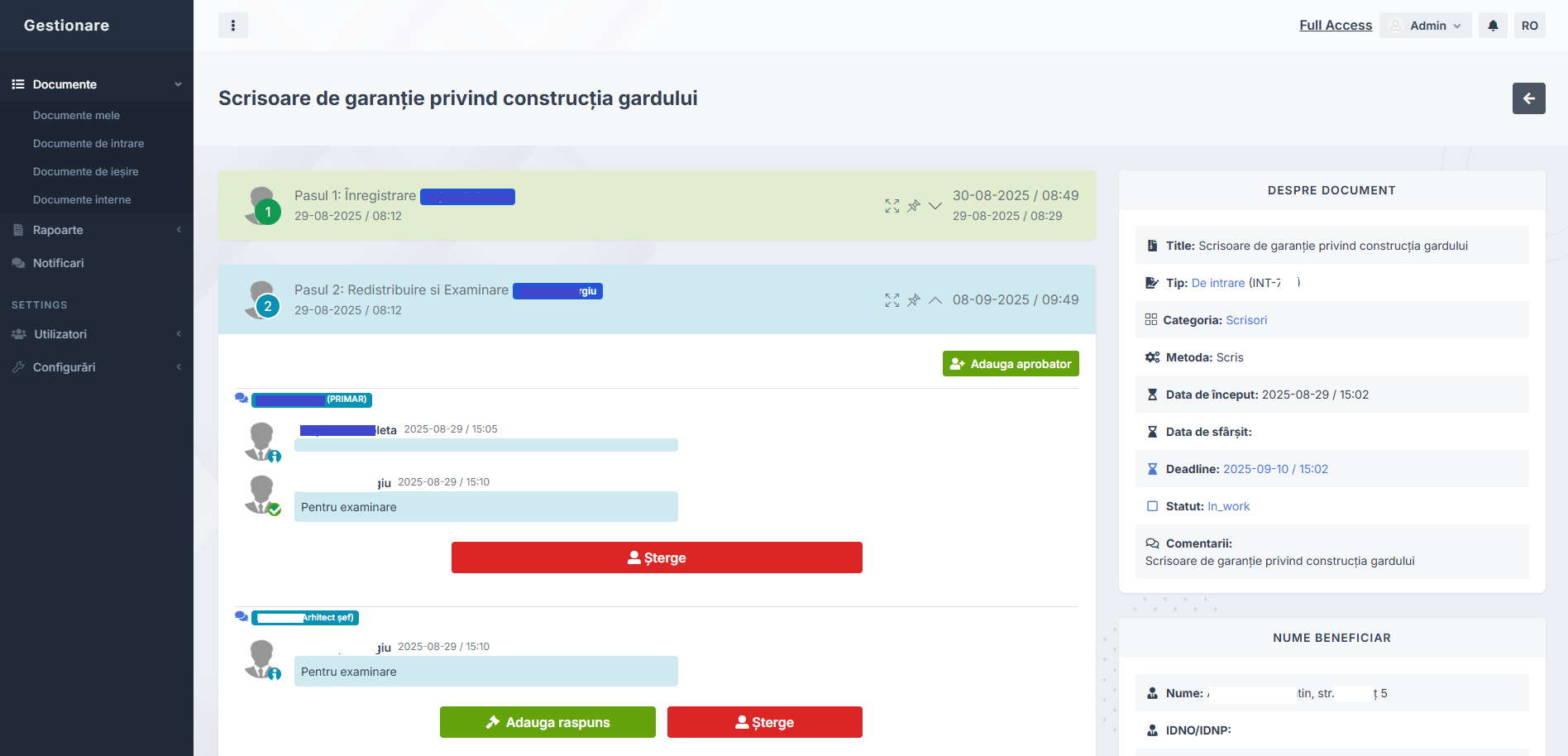Switch language using the RO button
This screenshot has width=1568, height=756.
point(1529,26)
